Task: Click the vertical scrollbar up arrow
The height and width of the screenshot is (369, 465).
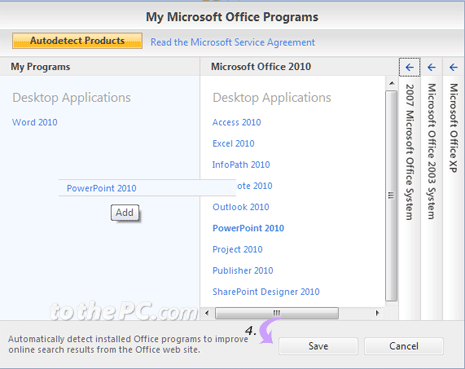Action: (x=392, y=83)
